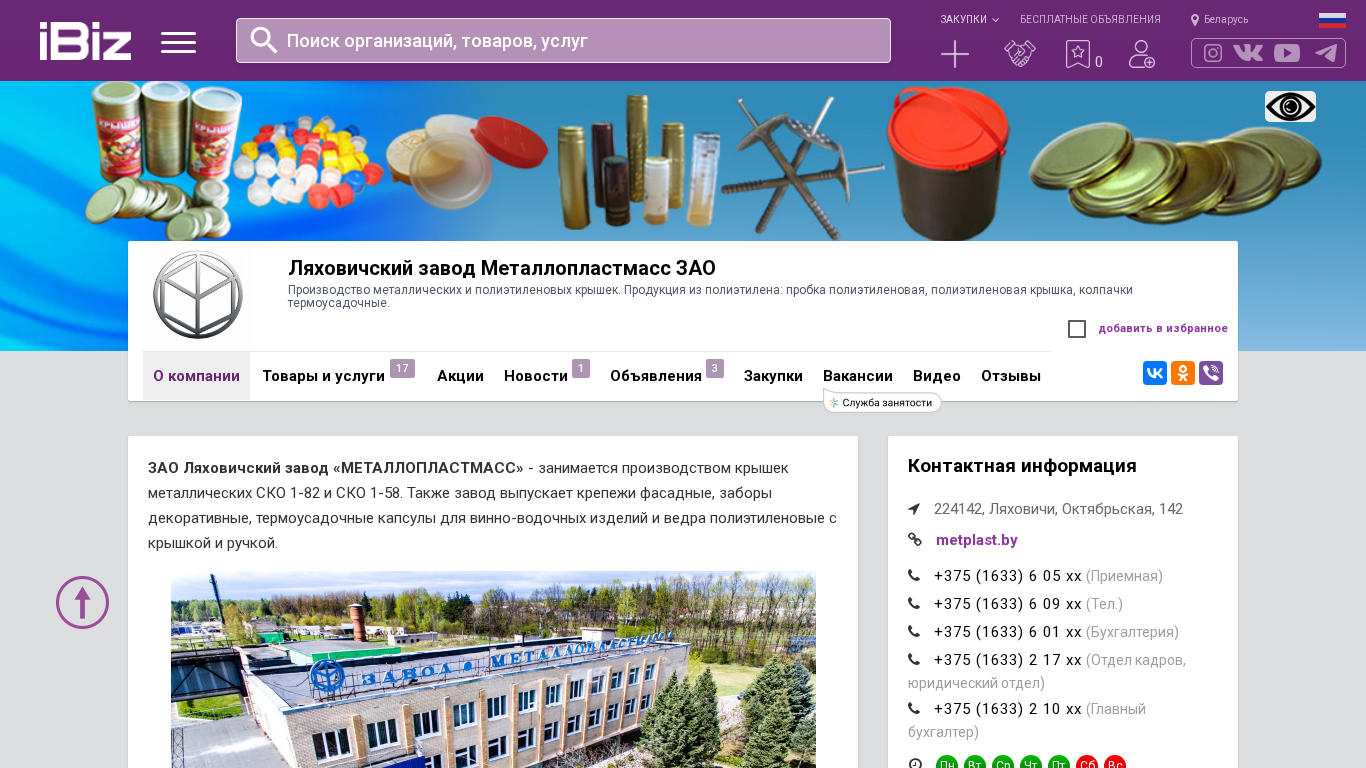This screenshot has width=1366, height=768.
Task: Click phone number +375 (1633) 2 17 xx
Action: click(1008, 660)
